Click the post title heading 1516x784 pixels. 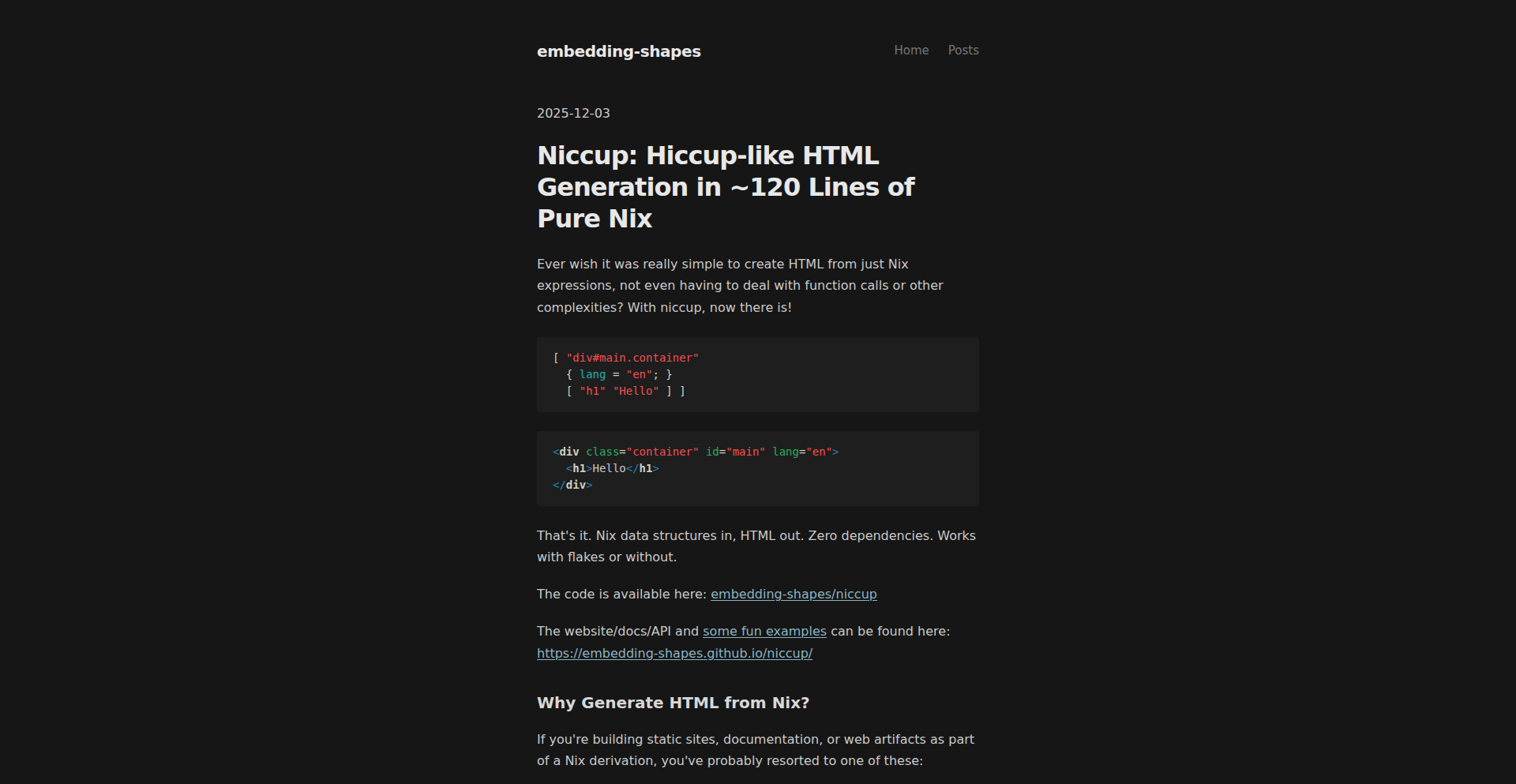pyautogui.click(x=724, y=186)
